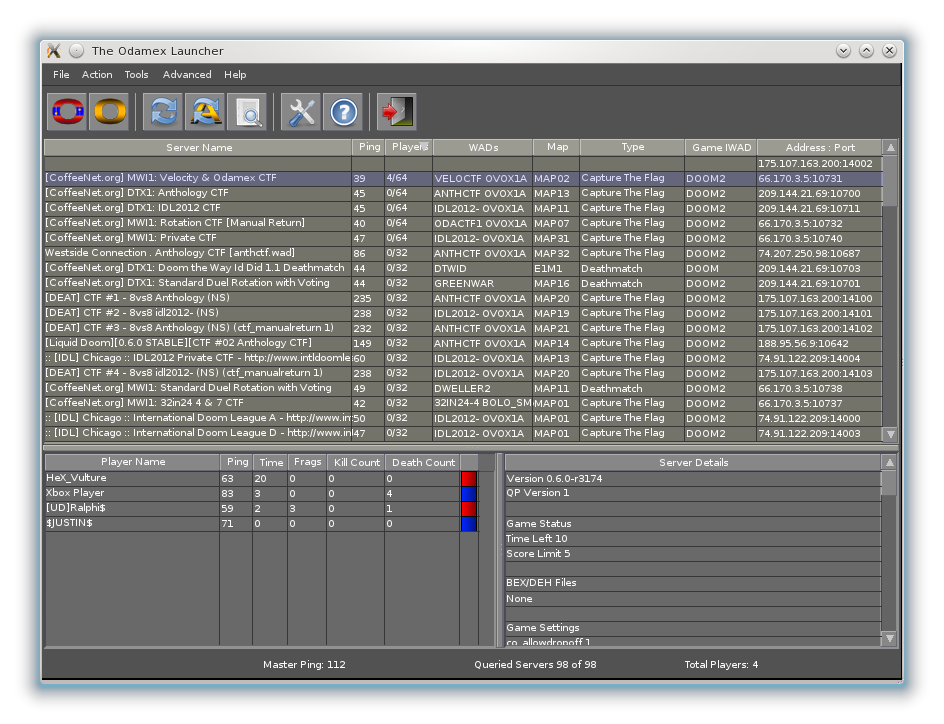This screenshot has width=944, height=724.
Task: Click the refresh all servers icon with letter A
Action: (x=205, y=112)
